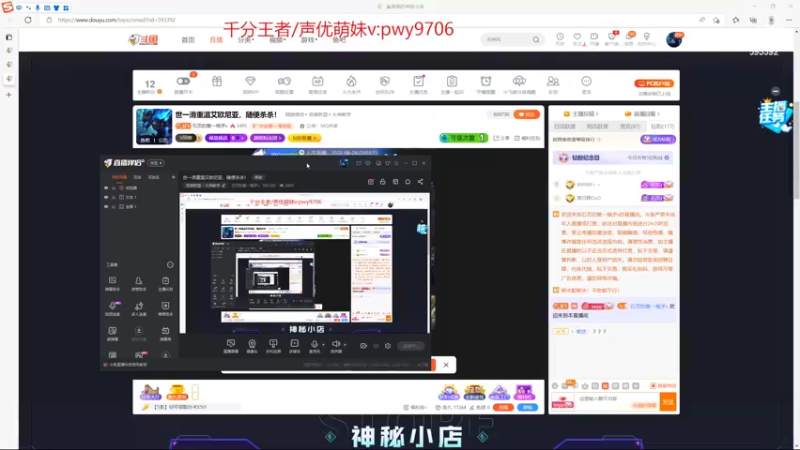Open the gift box icon in streamer toolbar
Screen dimensions: 800x450
217,82
